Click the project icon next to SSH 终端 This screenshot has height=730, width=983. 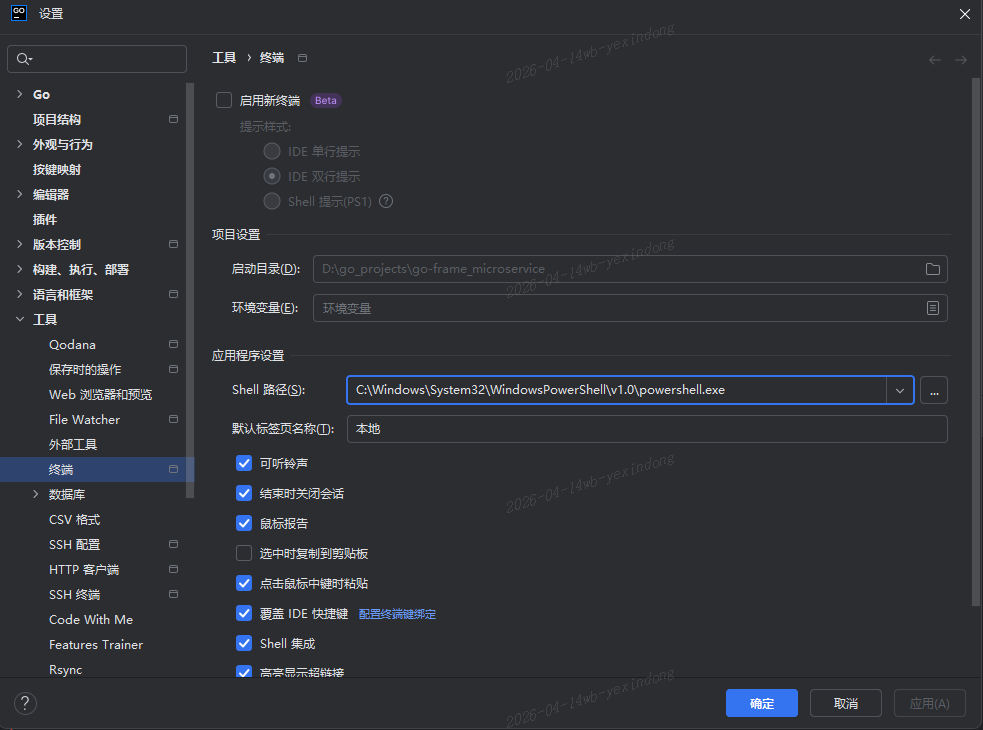click(174, 594)
